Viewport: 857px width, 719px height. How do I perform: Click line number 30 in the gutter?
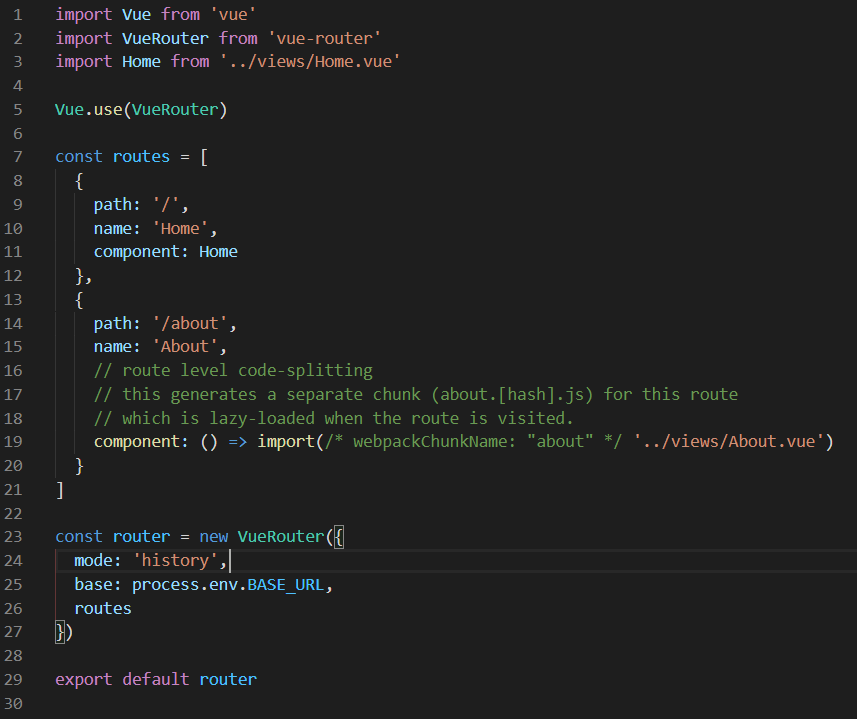click(13, 703)
